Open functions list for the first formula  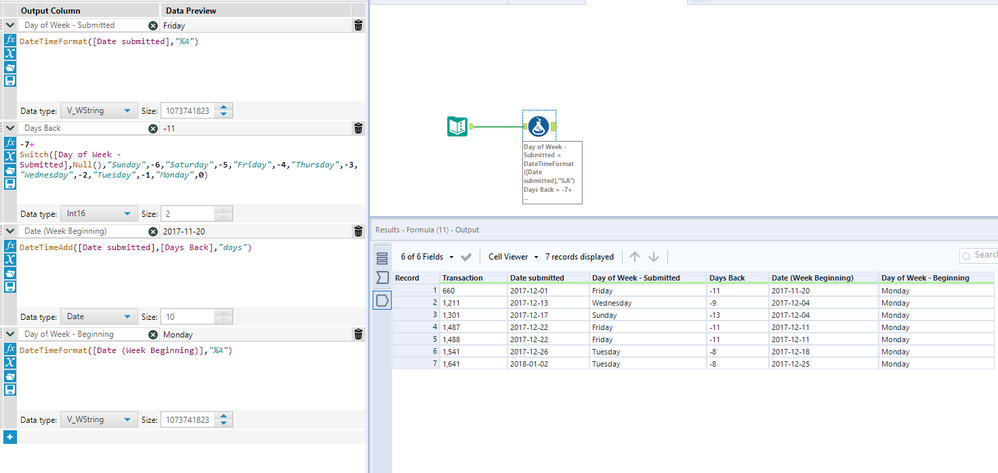click(10, 40)
